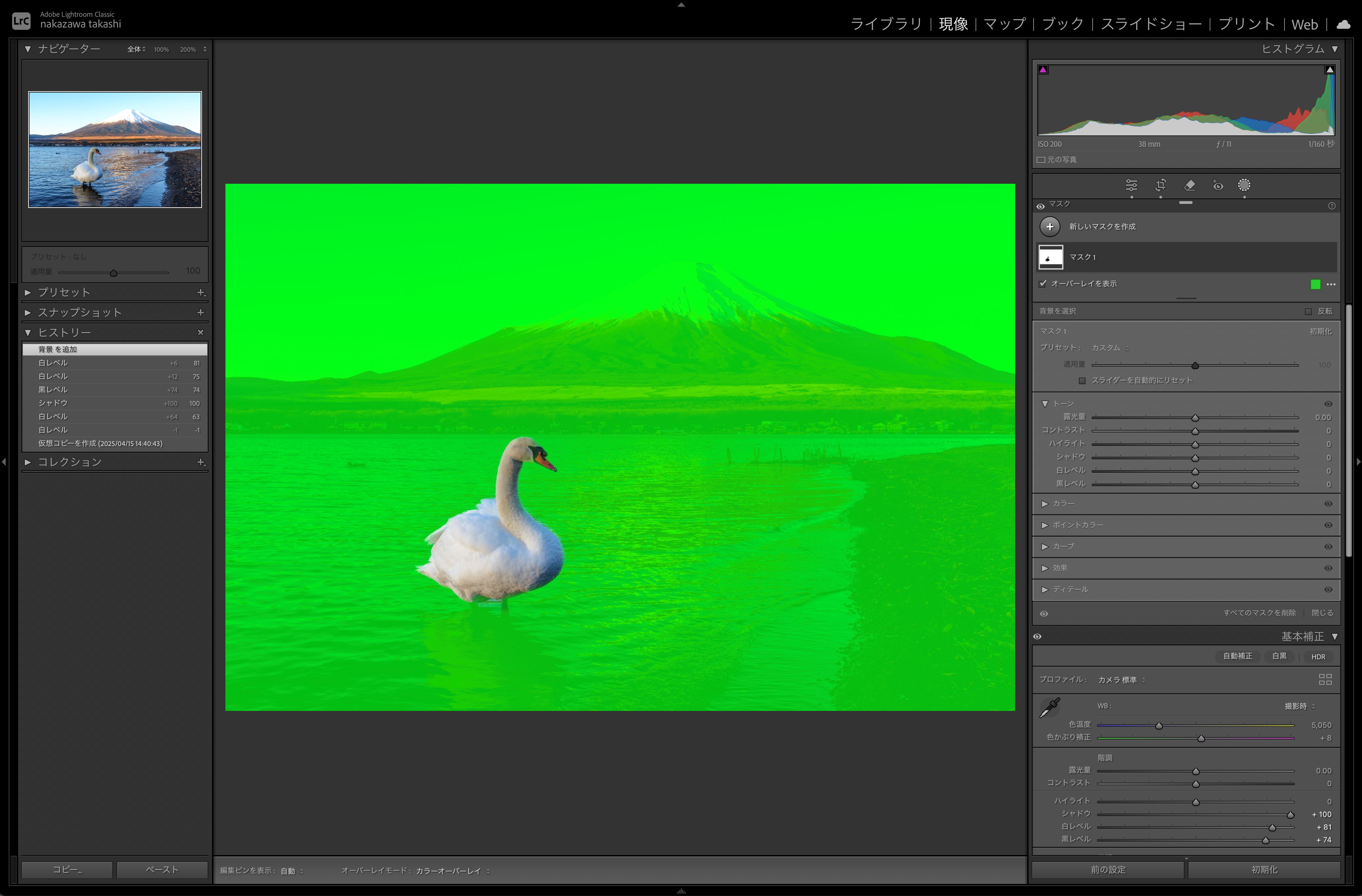Open mask overlay three-dots menu

[1331, 284]
